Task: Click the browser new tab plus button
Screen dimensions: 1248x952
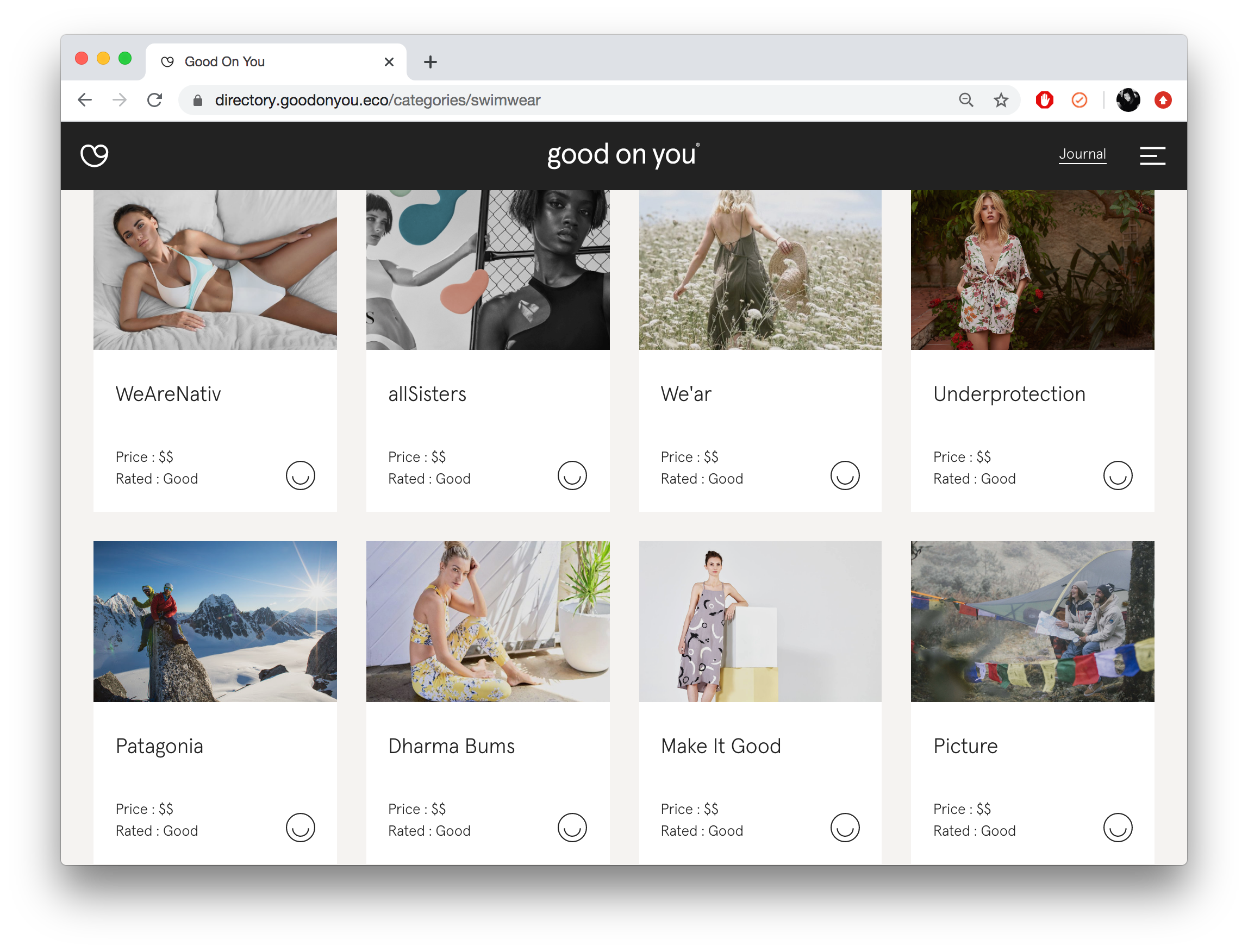Action: click(x=431, y=62)
